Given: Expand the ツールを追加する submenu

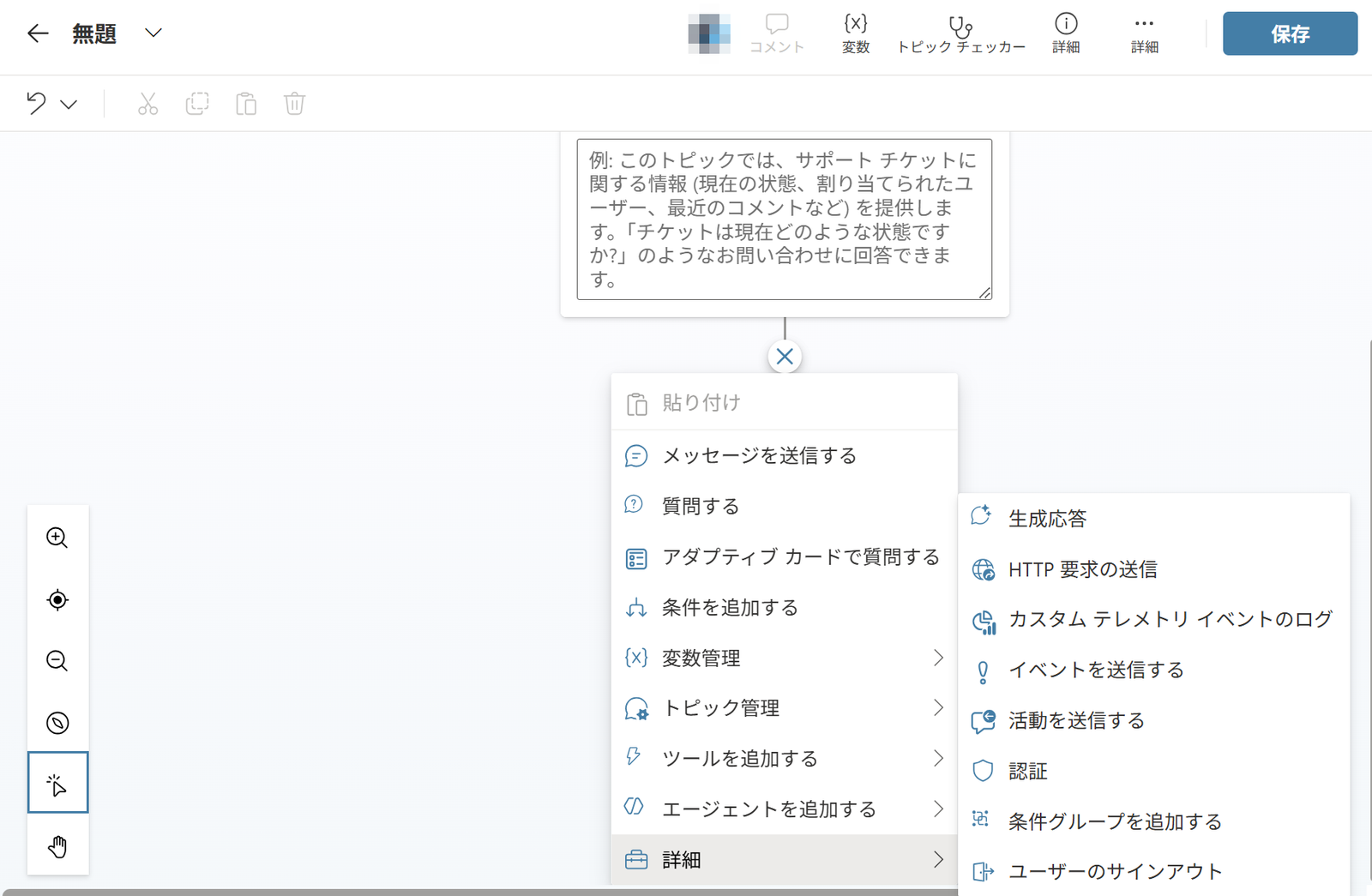Looking at the screenshot, I should point(785,759).
